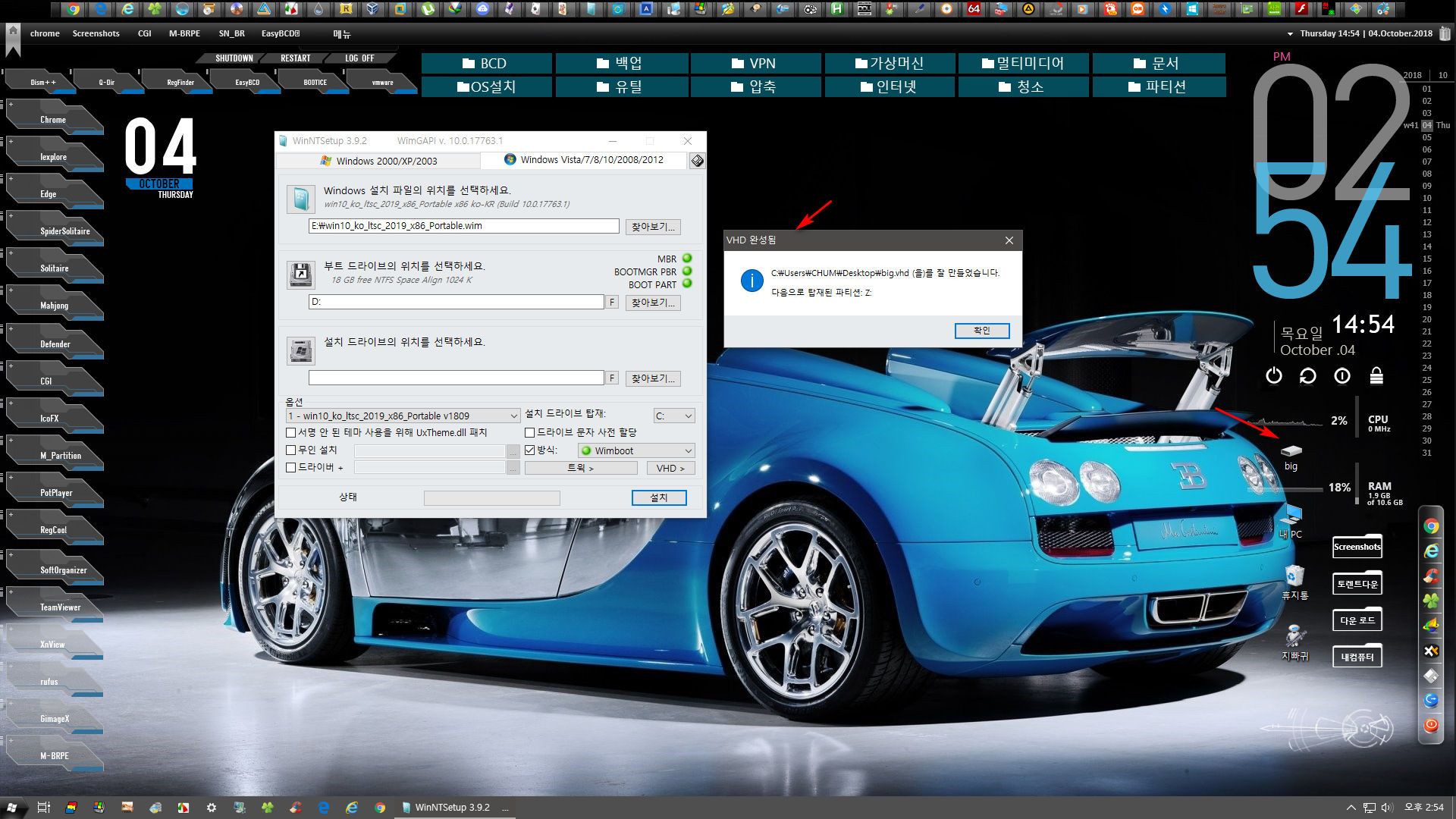Open the 백업 folder button

(621, 64)
